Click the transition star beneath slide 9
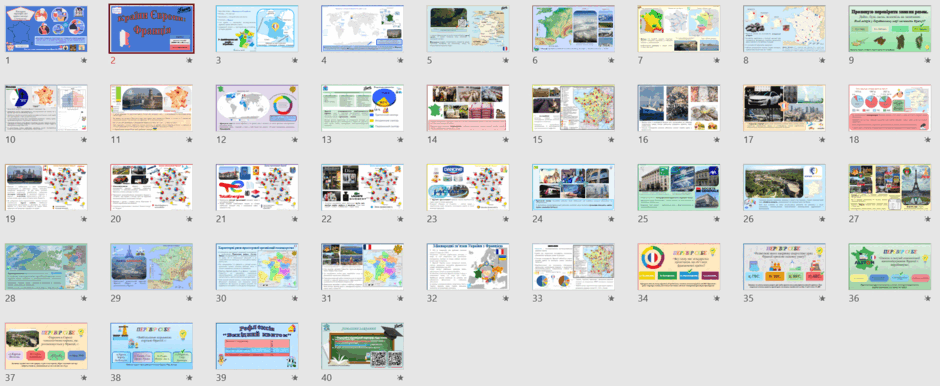Screen dimensions: 940x386 927,61
